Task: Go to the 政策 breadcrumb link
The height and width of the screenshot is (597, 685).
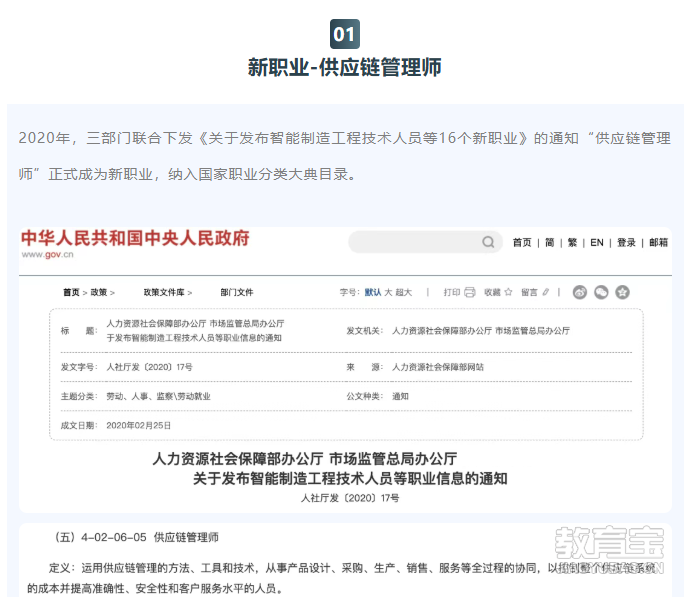Action: 100,292
